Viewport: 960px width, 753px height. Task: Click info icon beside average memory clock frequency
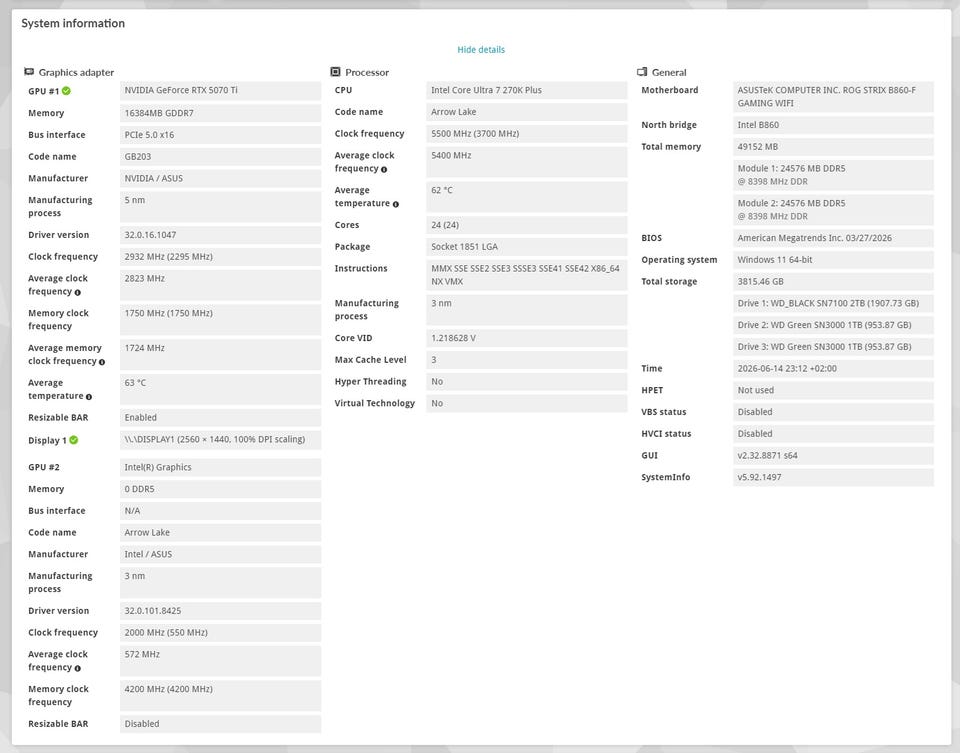coord(102,362)
